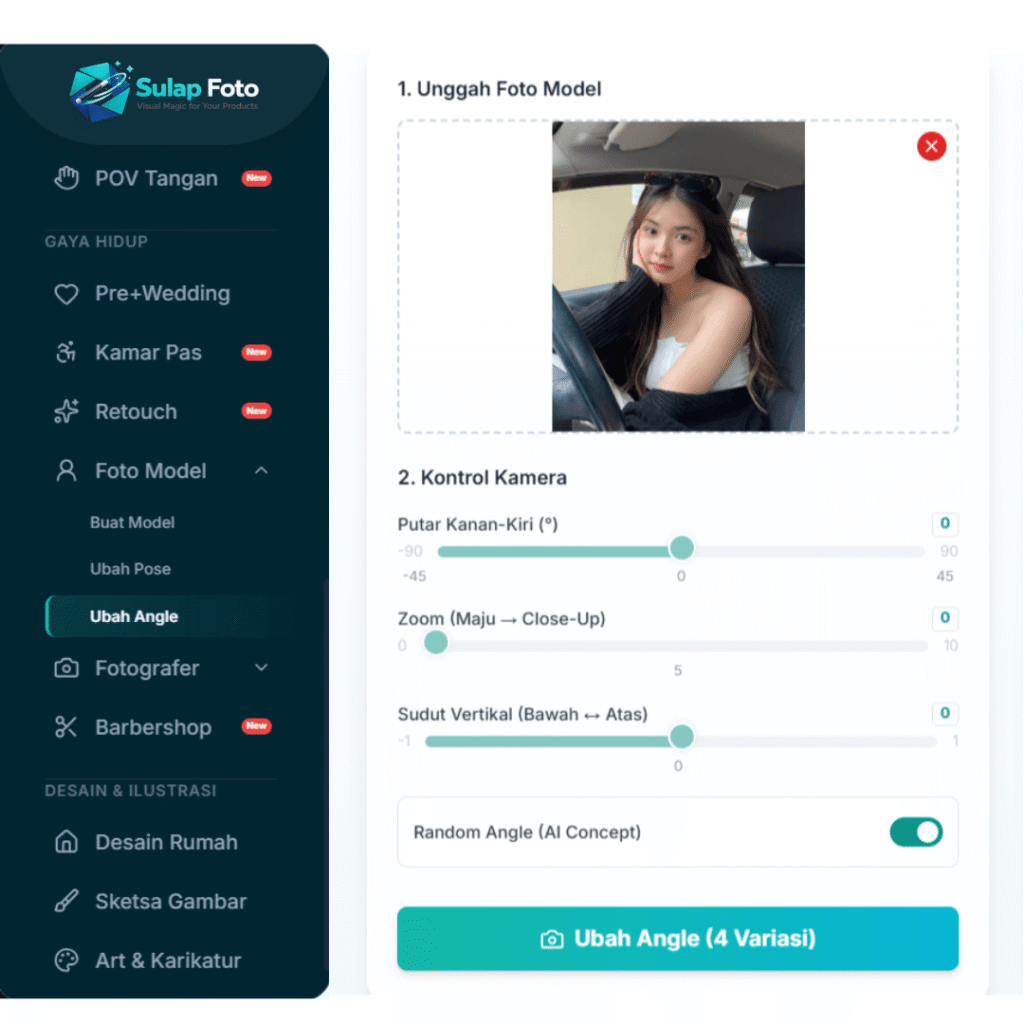Remove uploaded photo with red X button
The image size is (1024, 1024).
(931, 146)
